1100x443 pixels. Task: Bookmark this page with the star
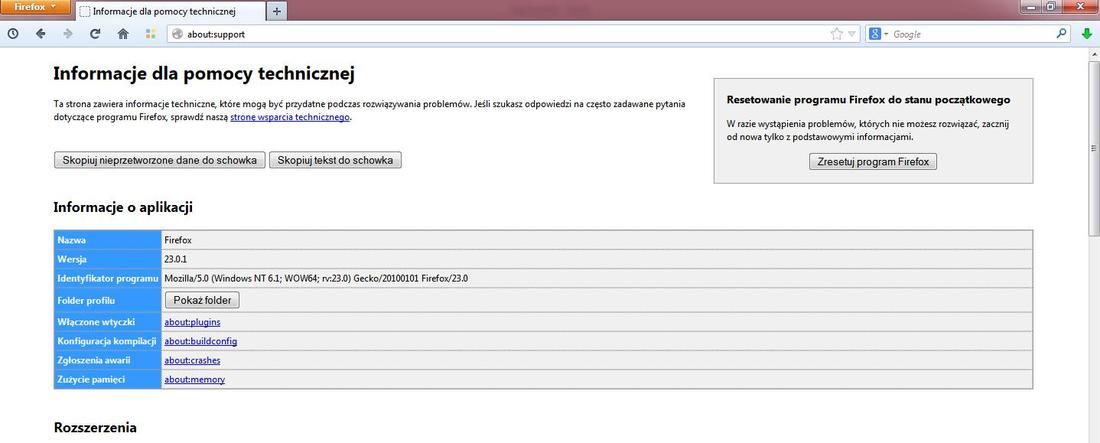(836, 34)
